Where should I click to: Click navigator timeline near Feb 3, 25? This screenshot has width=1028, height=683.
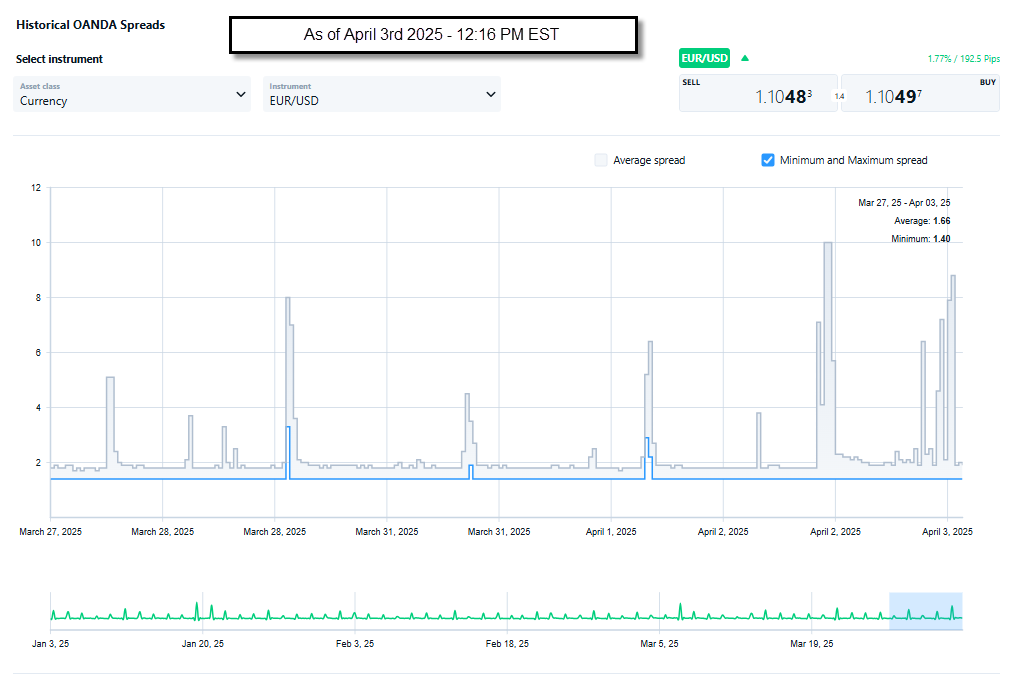click(355, 617)
